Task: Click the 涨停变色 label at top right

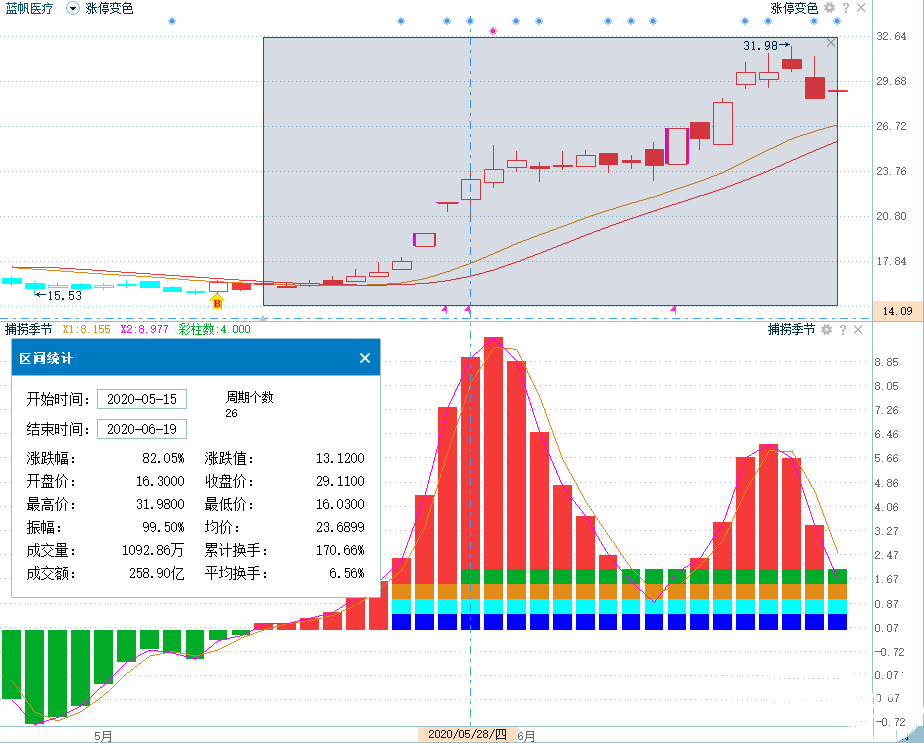Action: click(794, 8)
